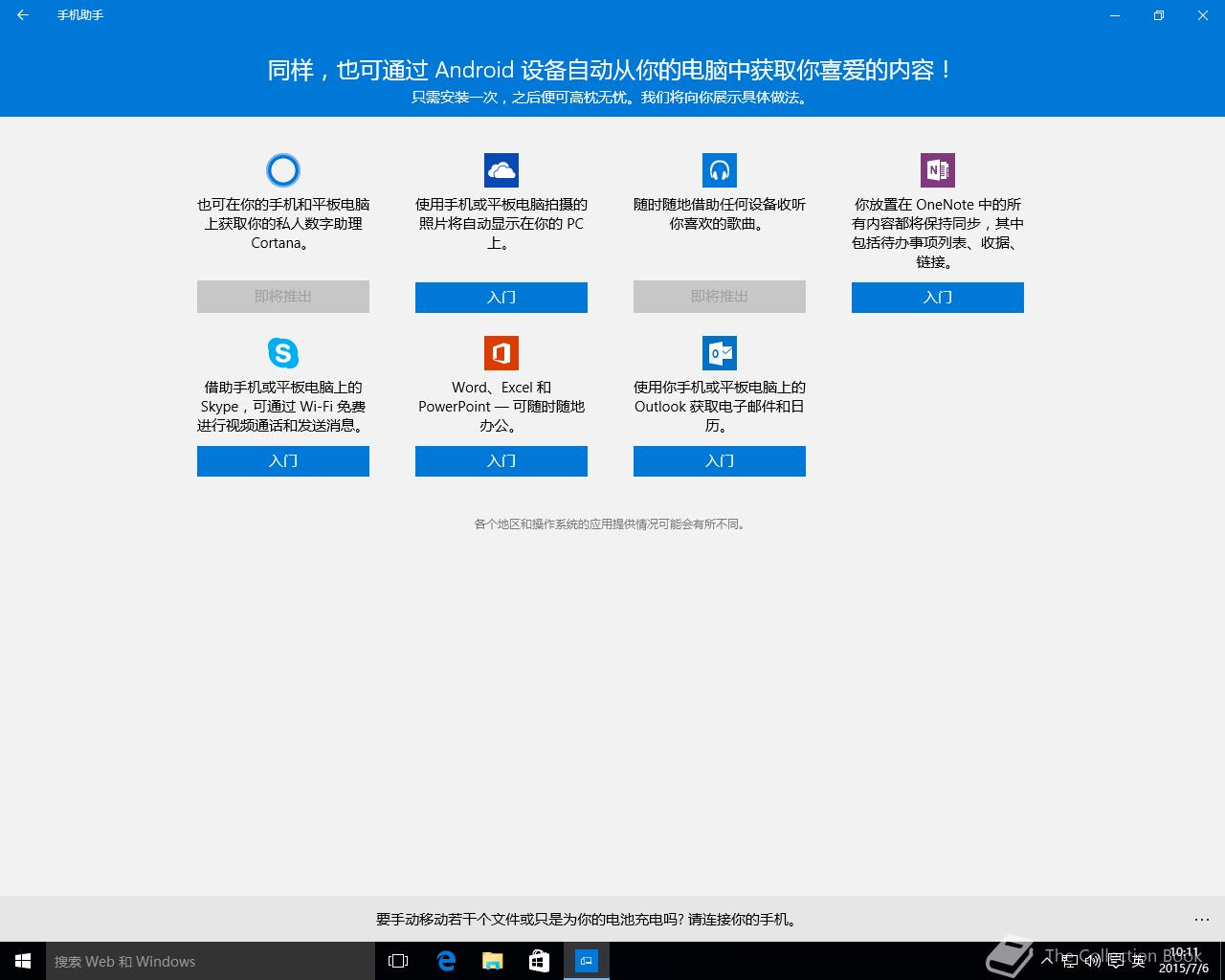The width and height of the screenshot is (1225, 980).
Task: Click 入门 under OneDrive photos description
Action: coord(501,298)
